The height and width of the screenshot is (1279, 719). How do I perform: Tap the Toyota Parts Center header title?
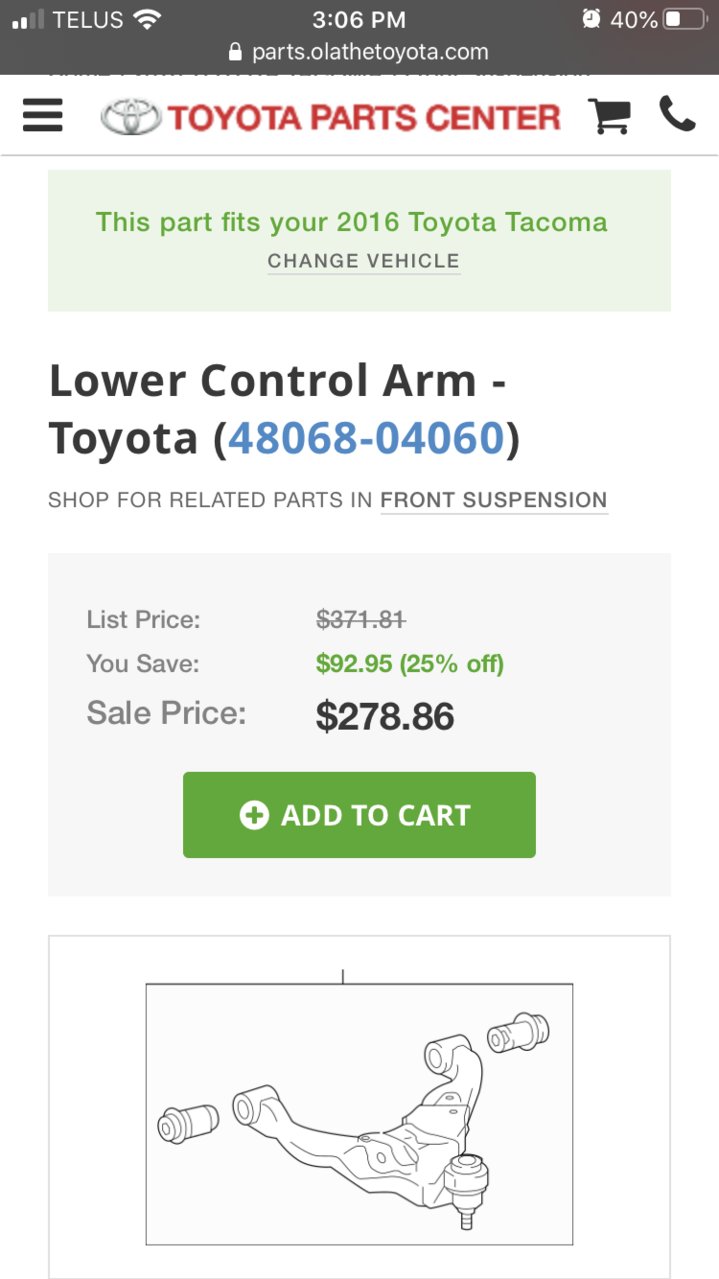click(x=364, y=118)
